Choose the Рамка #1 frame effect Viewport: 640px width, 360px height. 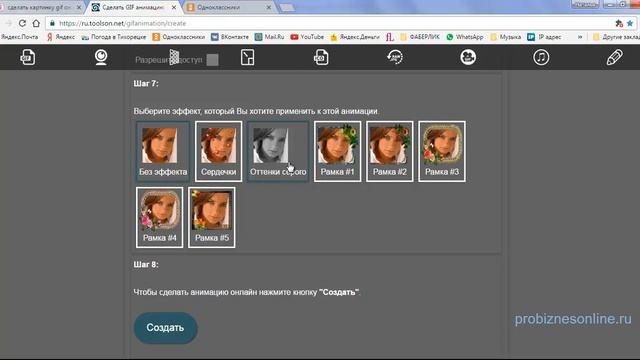[338, 151]
